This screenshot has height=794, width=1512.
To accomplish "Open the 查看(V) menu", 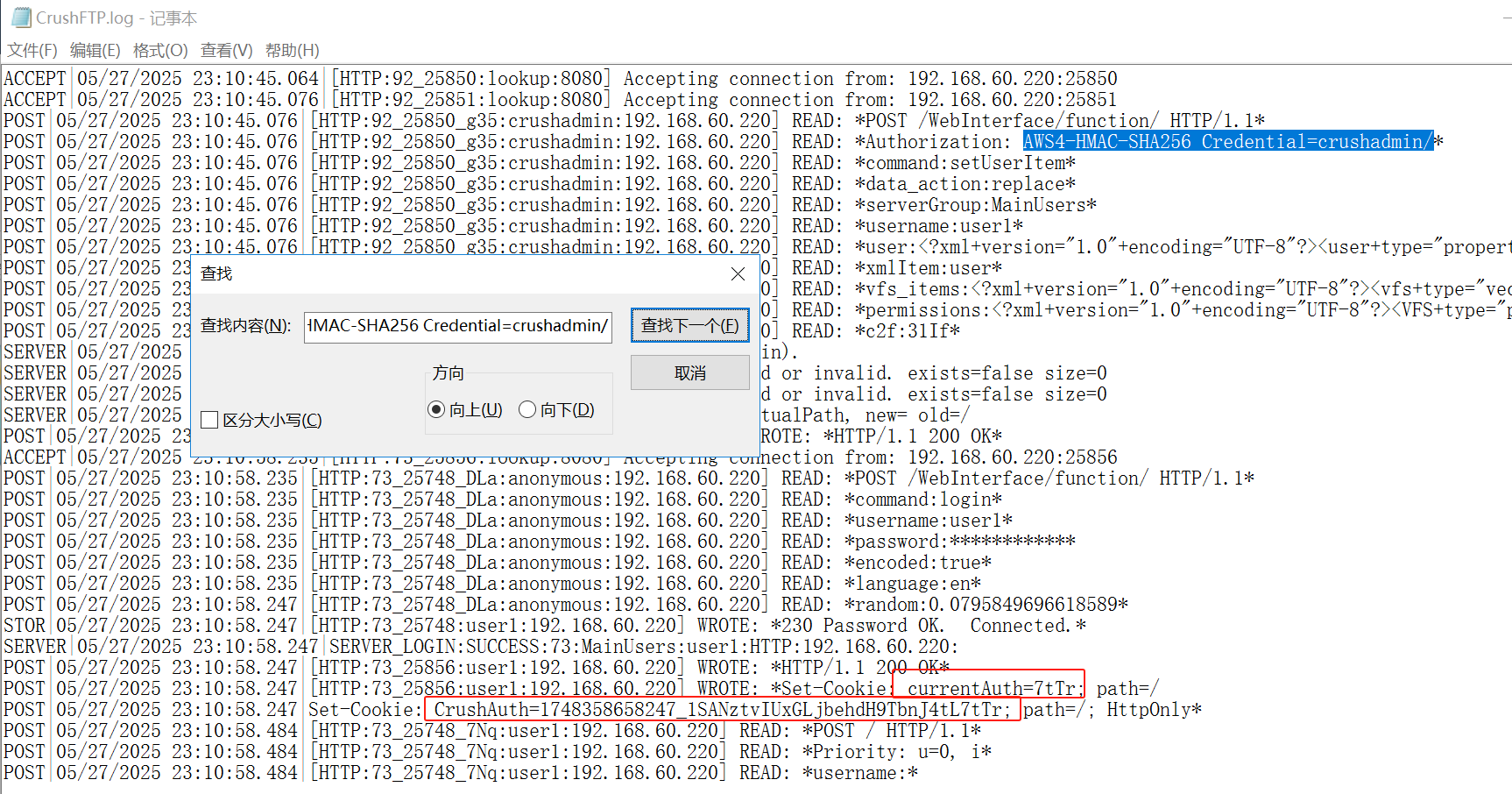I will click(x=227, y=51).
